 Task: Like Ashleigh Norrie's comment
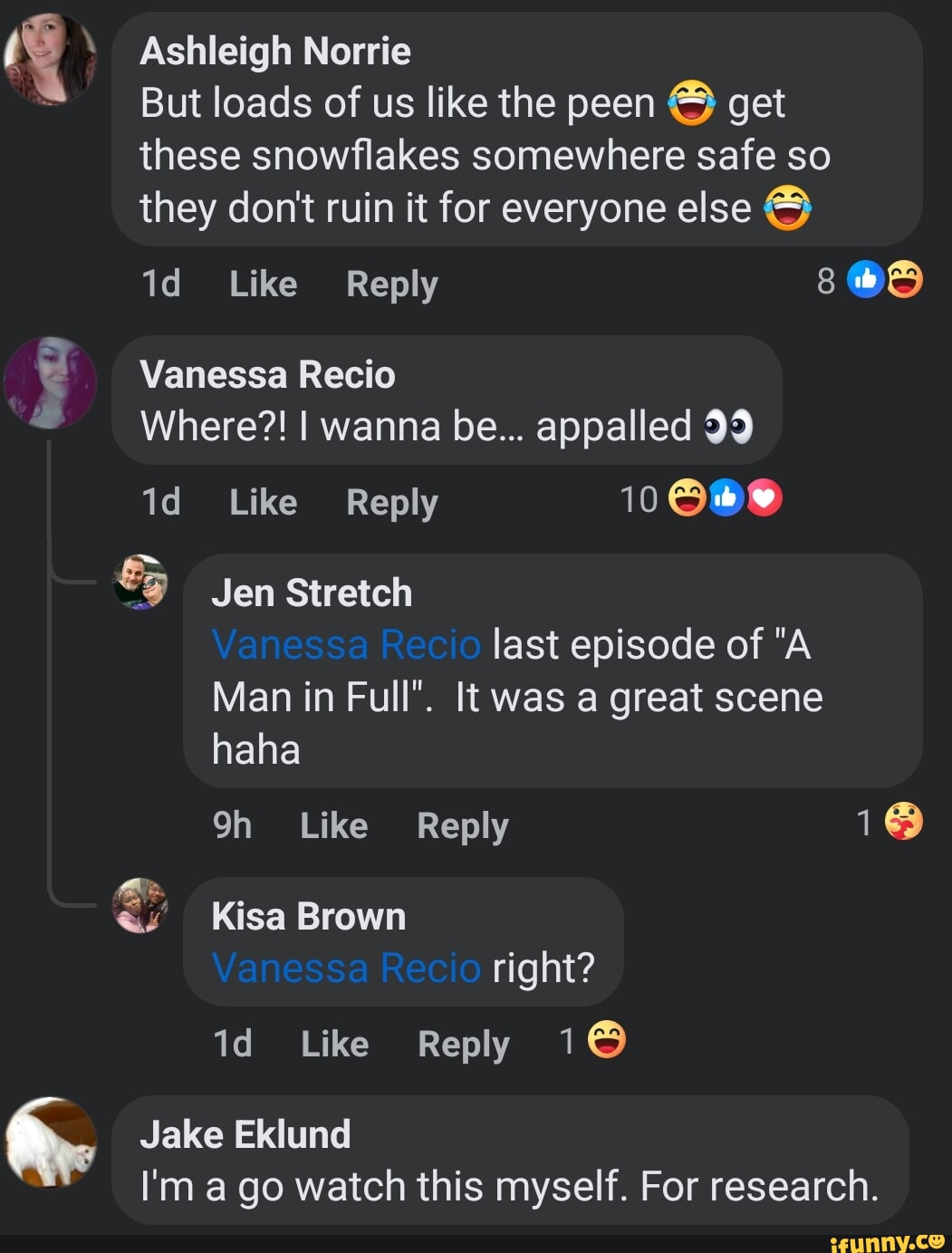click(x=263, y=284)
